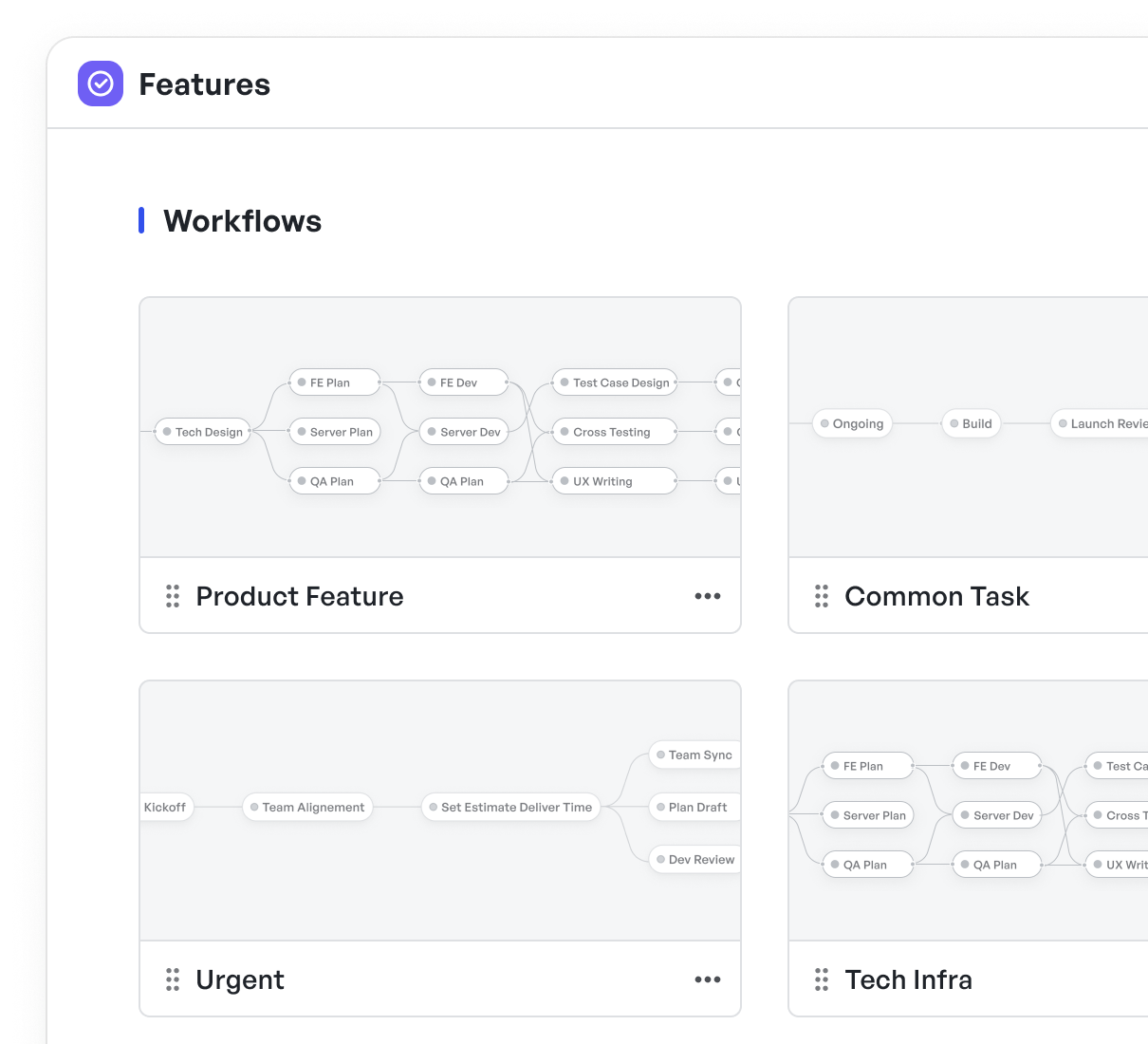Screen dimensions: 1148x1044
Task: Select Server Dev node in Tech Infra
Action: [x=996, y=815]
